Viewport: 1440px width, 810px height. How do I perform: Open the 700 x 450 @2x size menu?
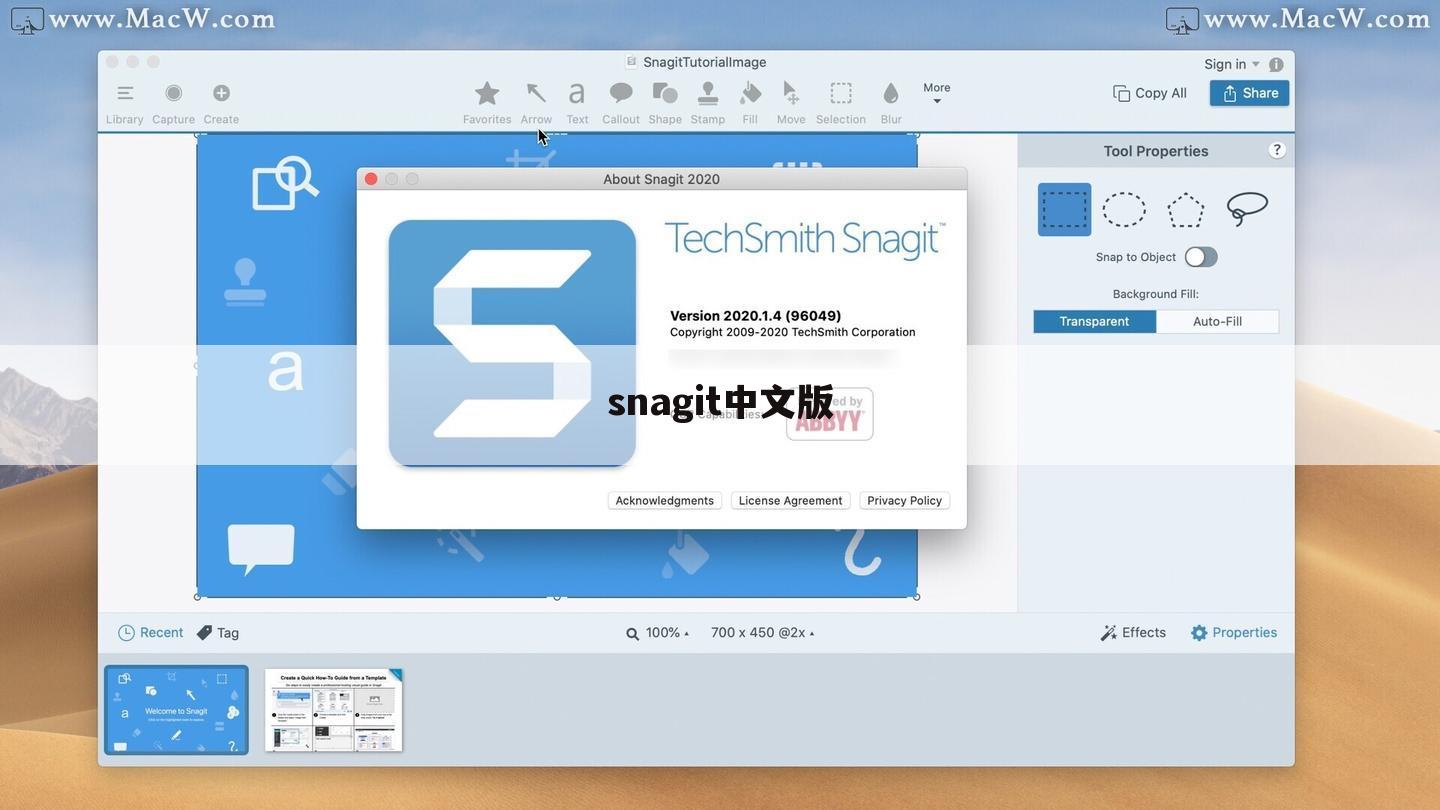762,633
